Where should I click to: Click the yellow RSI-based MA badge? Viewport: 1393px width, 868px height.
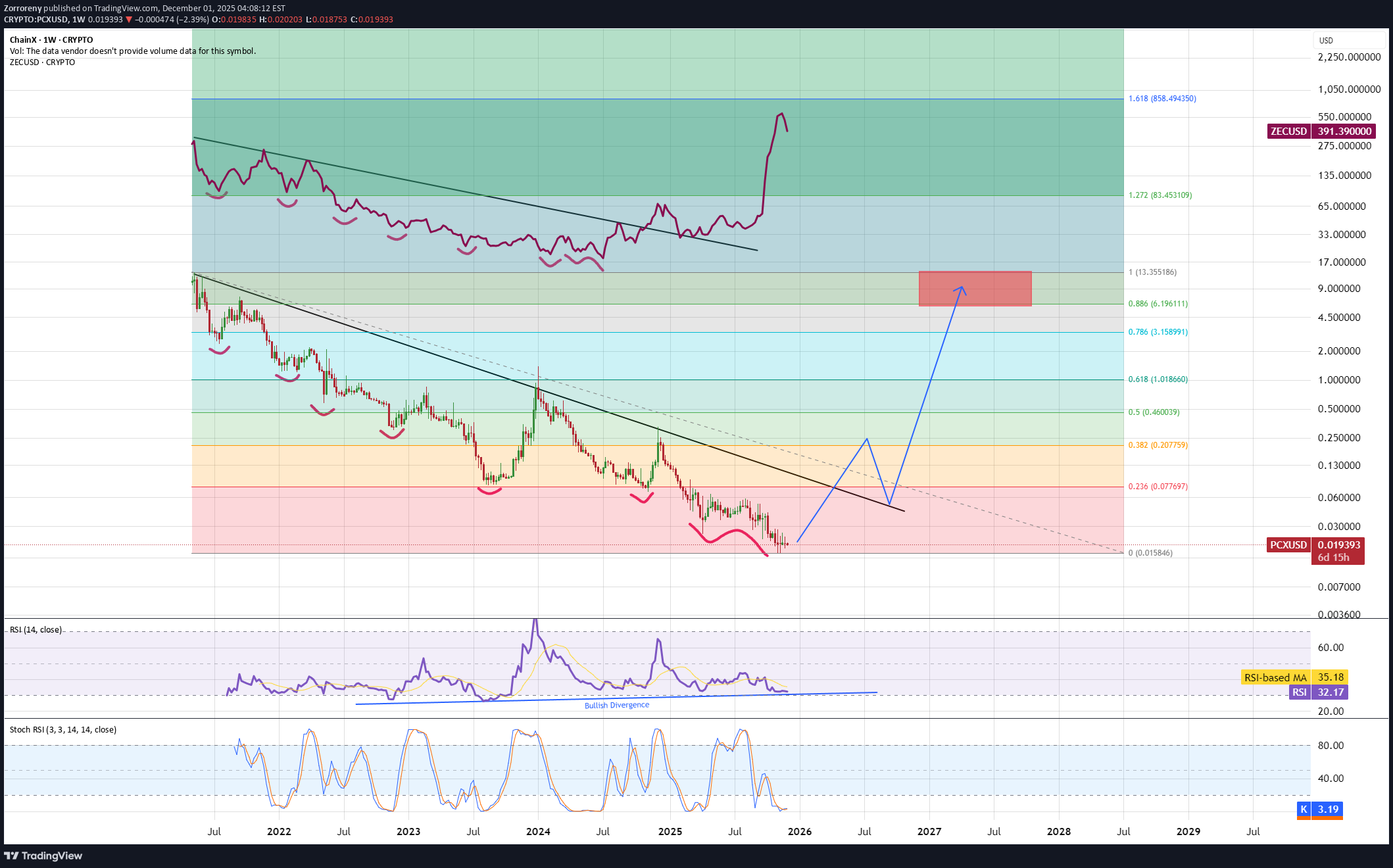click(x=1294, y=677)
